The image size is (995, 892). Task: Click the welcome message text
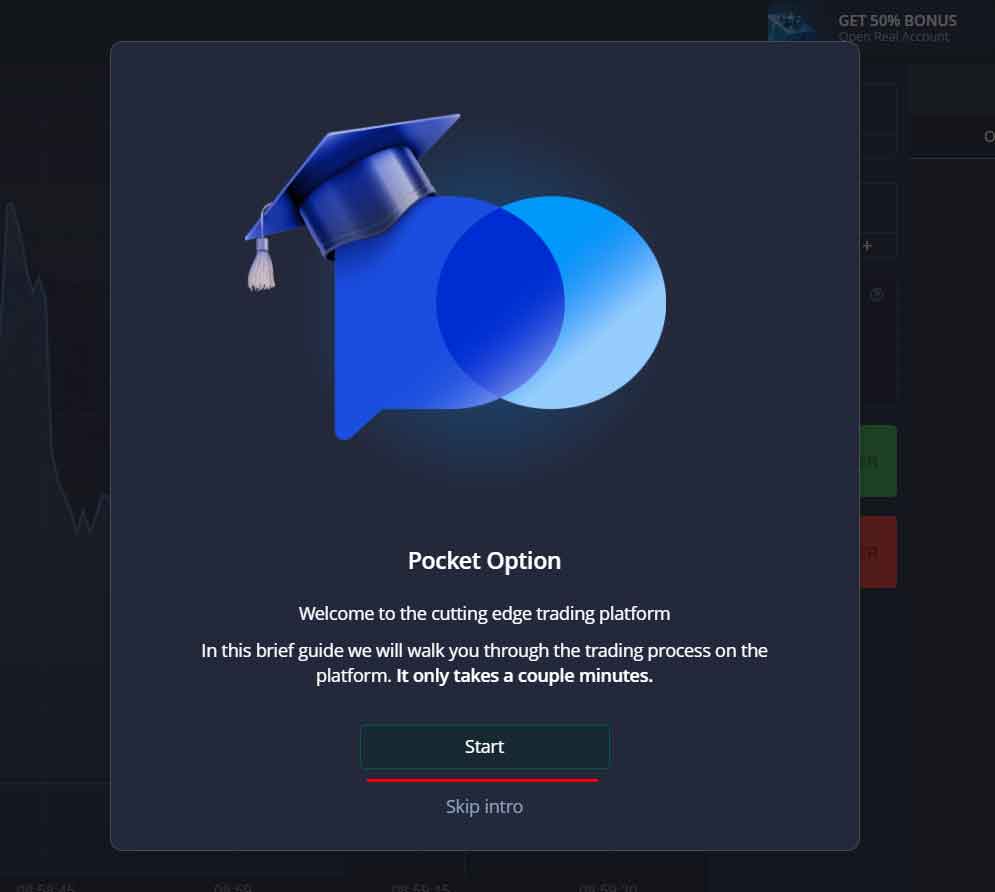tap(484, 613)
